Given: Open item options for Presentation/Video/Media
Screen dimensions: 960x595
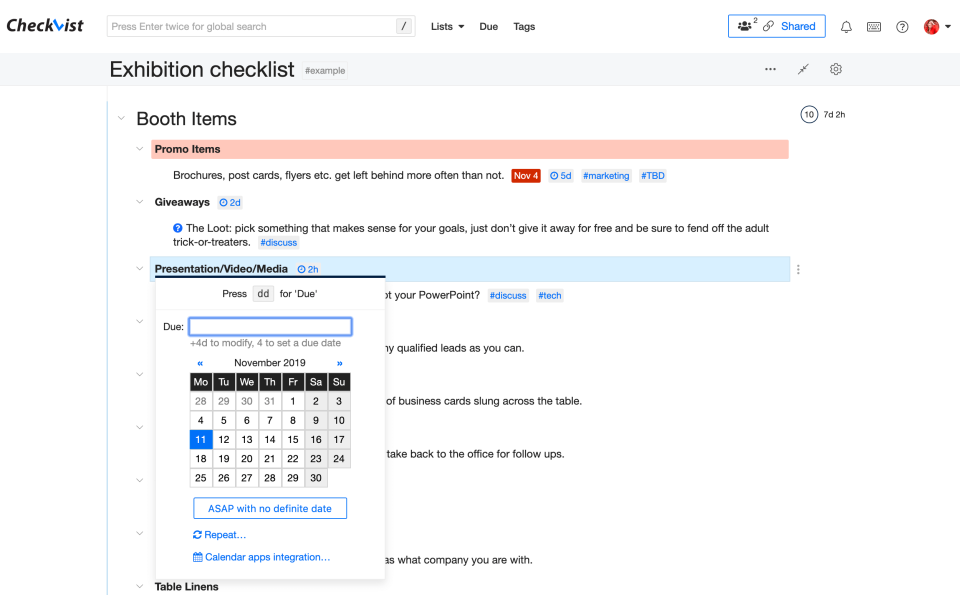Looking at the screenshot, I should coord(798,269).
